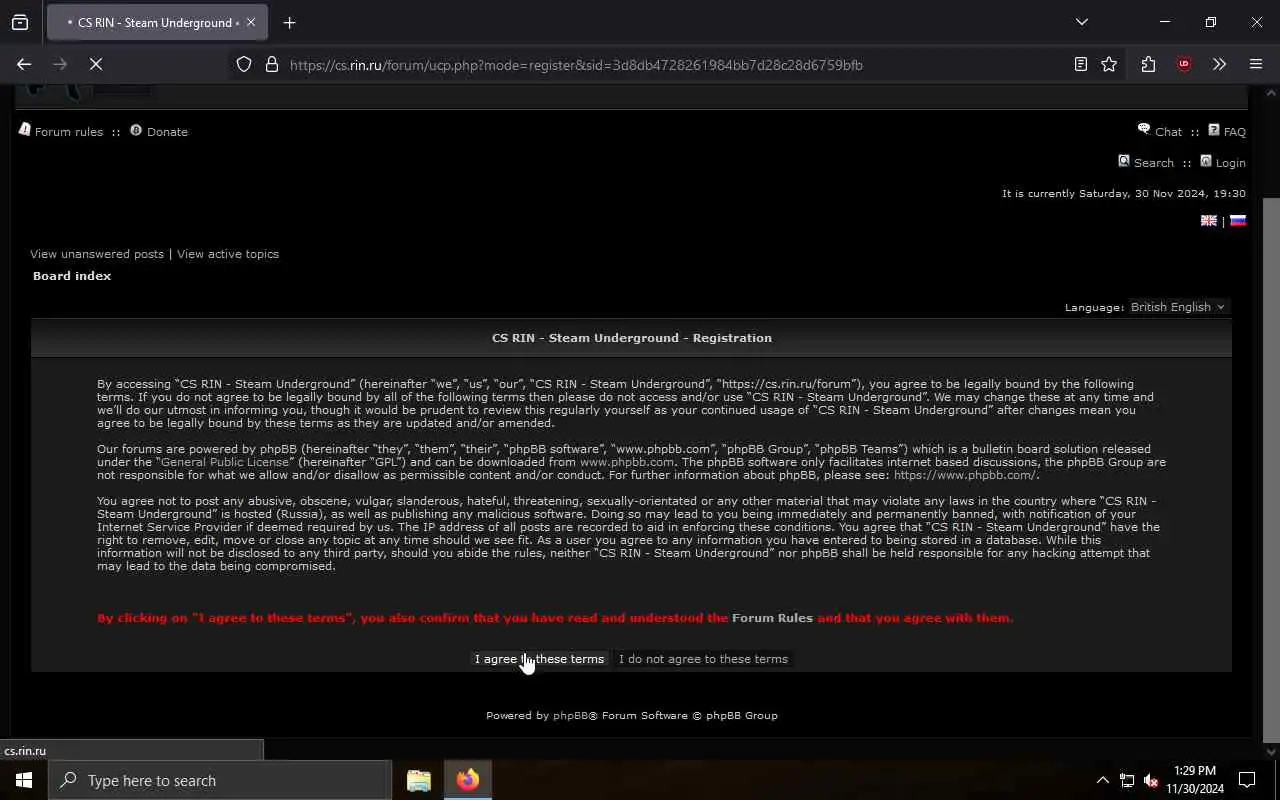The width and height of the screenshot is (1280, 800).
Task: Click I agree to these terms
Action: coord(539,659)
